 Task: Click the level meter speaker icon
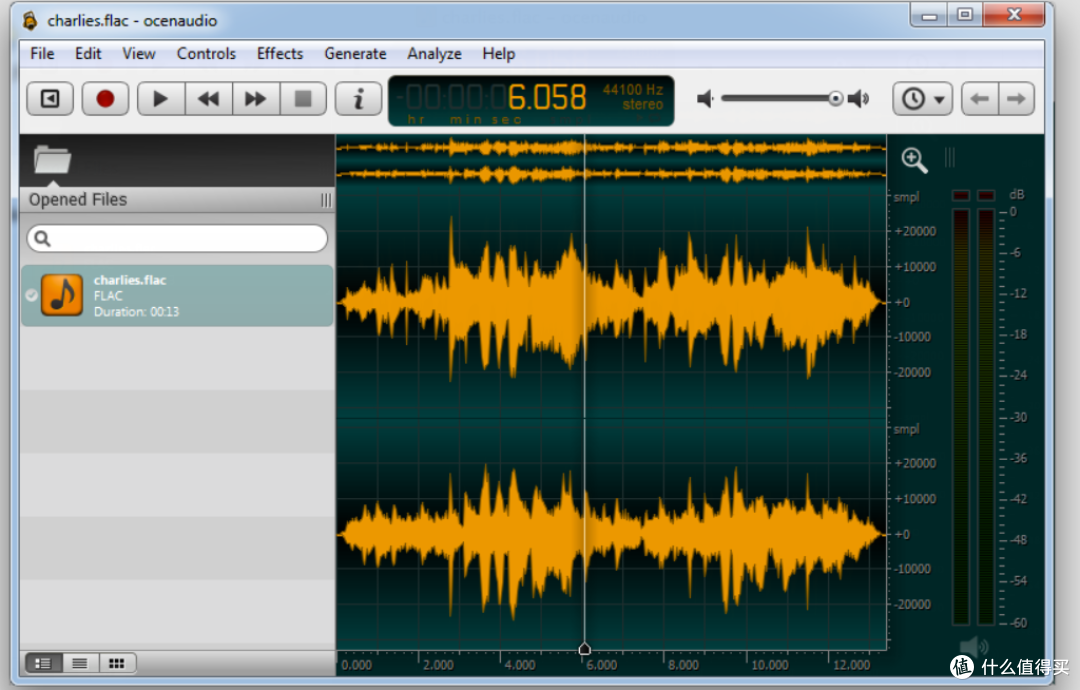click(973, 647)
